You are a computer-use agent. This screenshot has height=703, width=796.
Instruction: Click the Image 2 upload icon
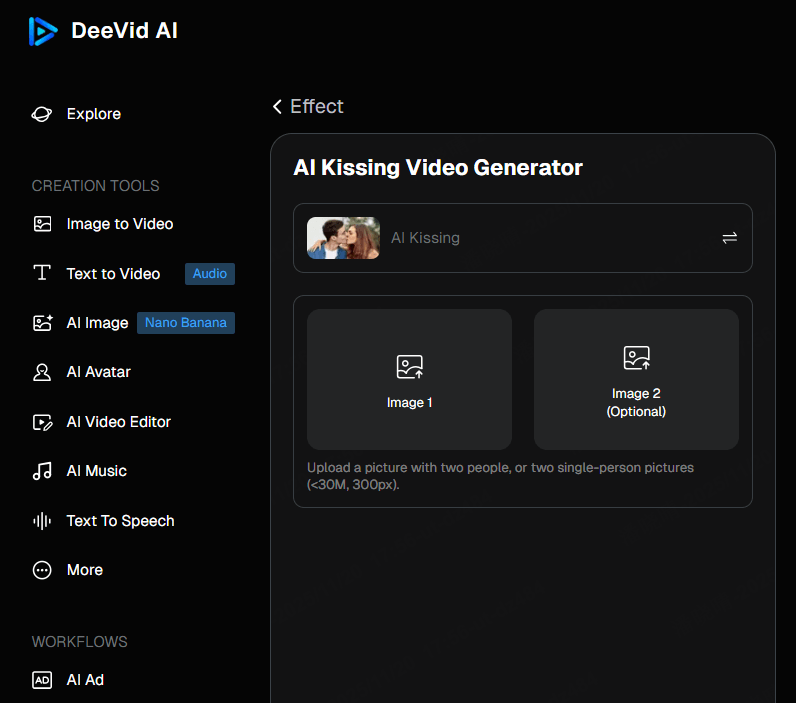click(x=637, y=358)
